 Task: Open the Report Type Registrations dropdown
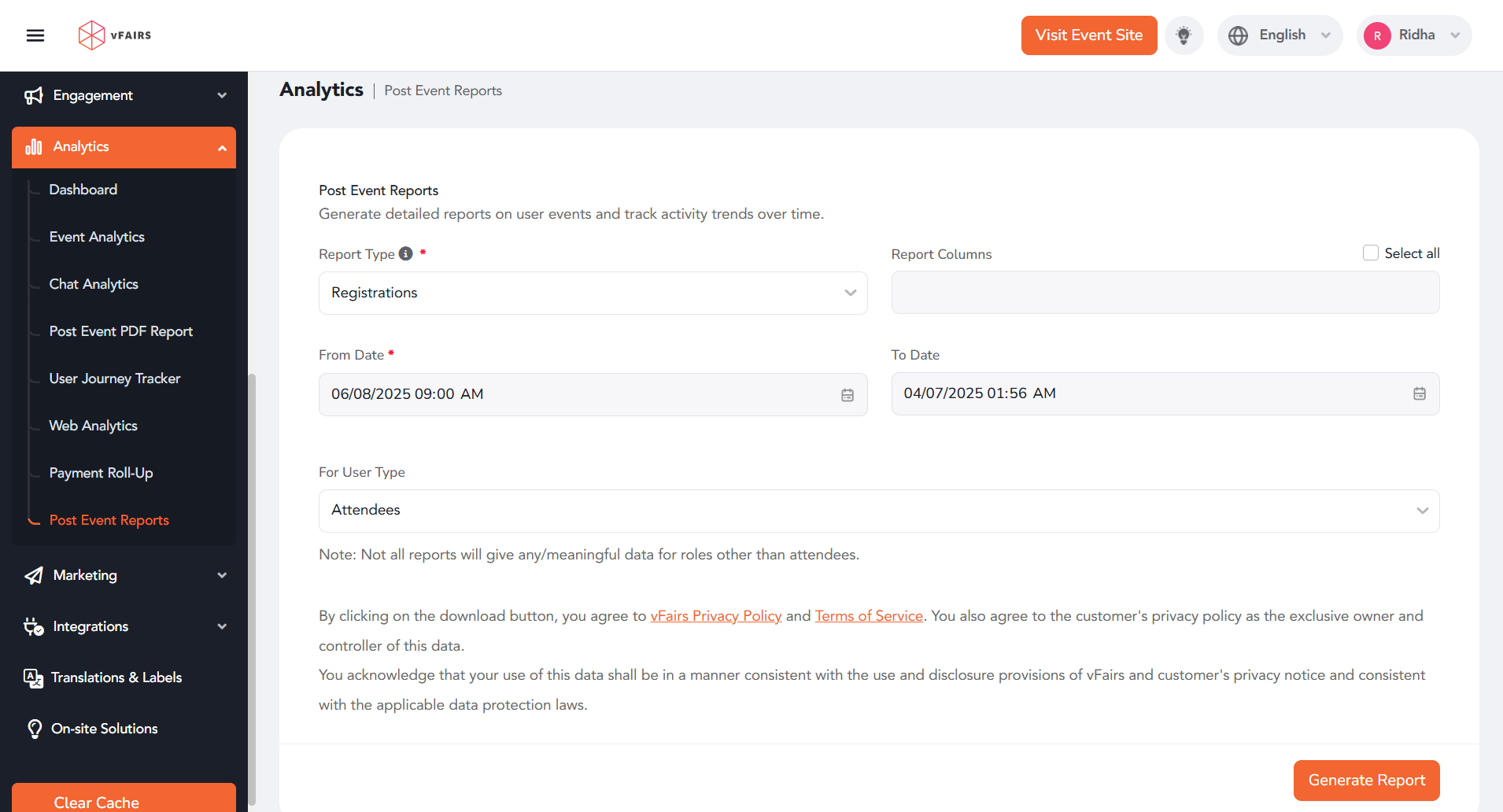coord(593,293)
